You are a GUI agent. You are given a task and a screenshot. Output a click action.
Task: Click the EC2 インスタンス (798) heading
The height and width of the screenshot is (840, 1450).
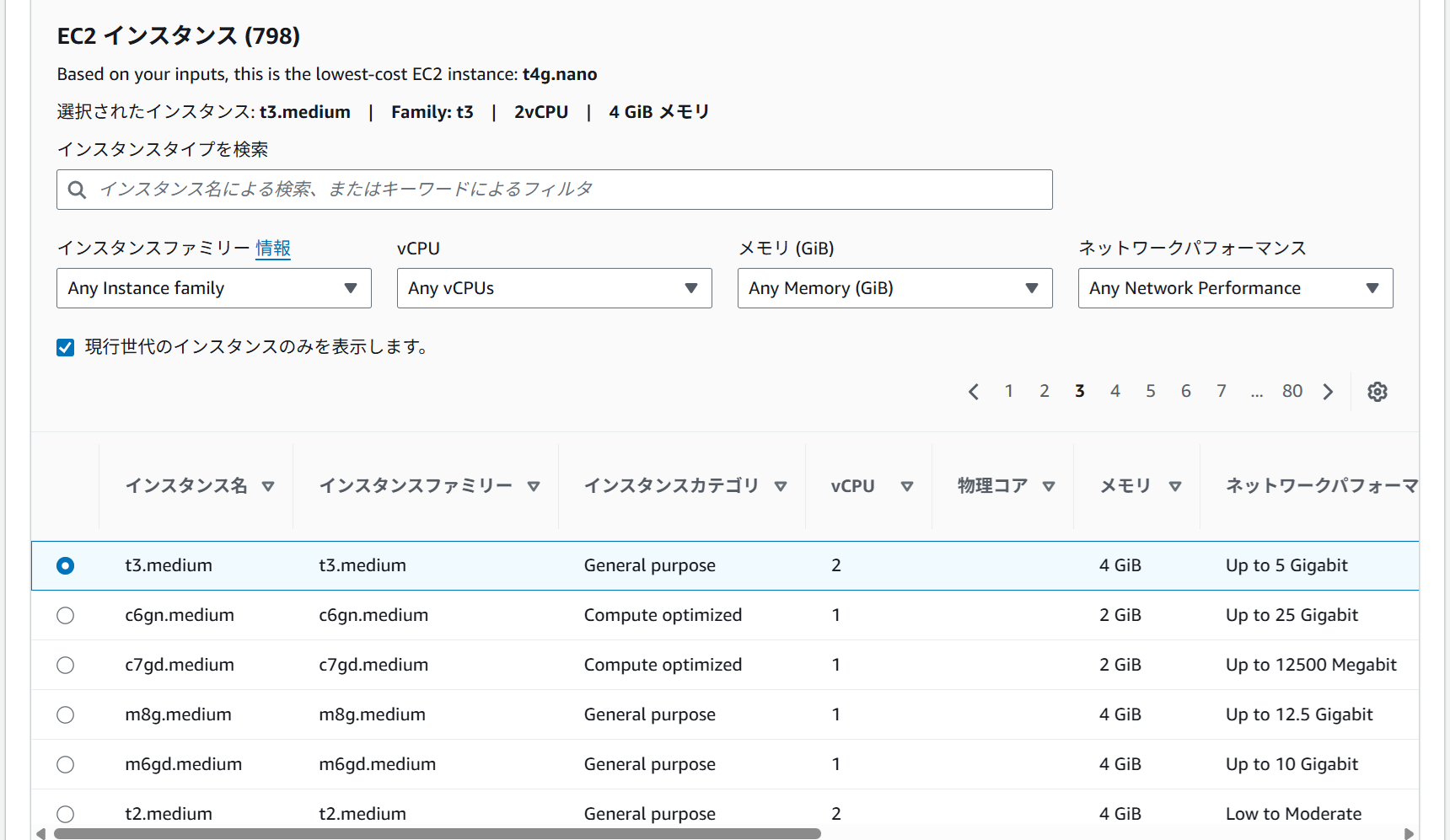tap(179, 36)
